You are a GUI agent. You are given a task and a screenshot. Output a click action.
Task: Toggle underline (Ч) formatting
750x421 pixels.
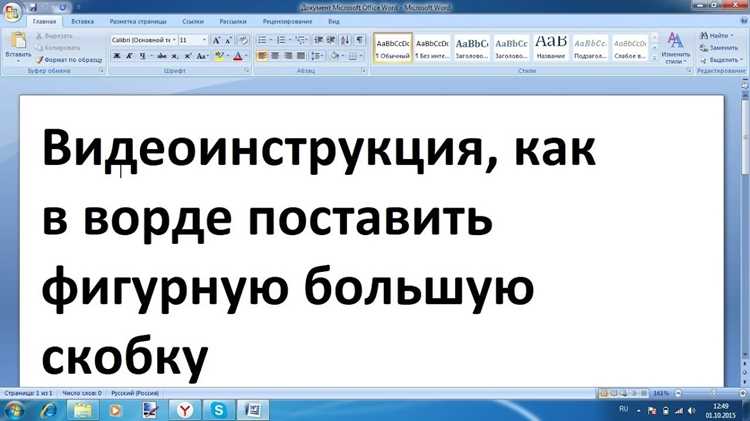tap(142, 56)
